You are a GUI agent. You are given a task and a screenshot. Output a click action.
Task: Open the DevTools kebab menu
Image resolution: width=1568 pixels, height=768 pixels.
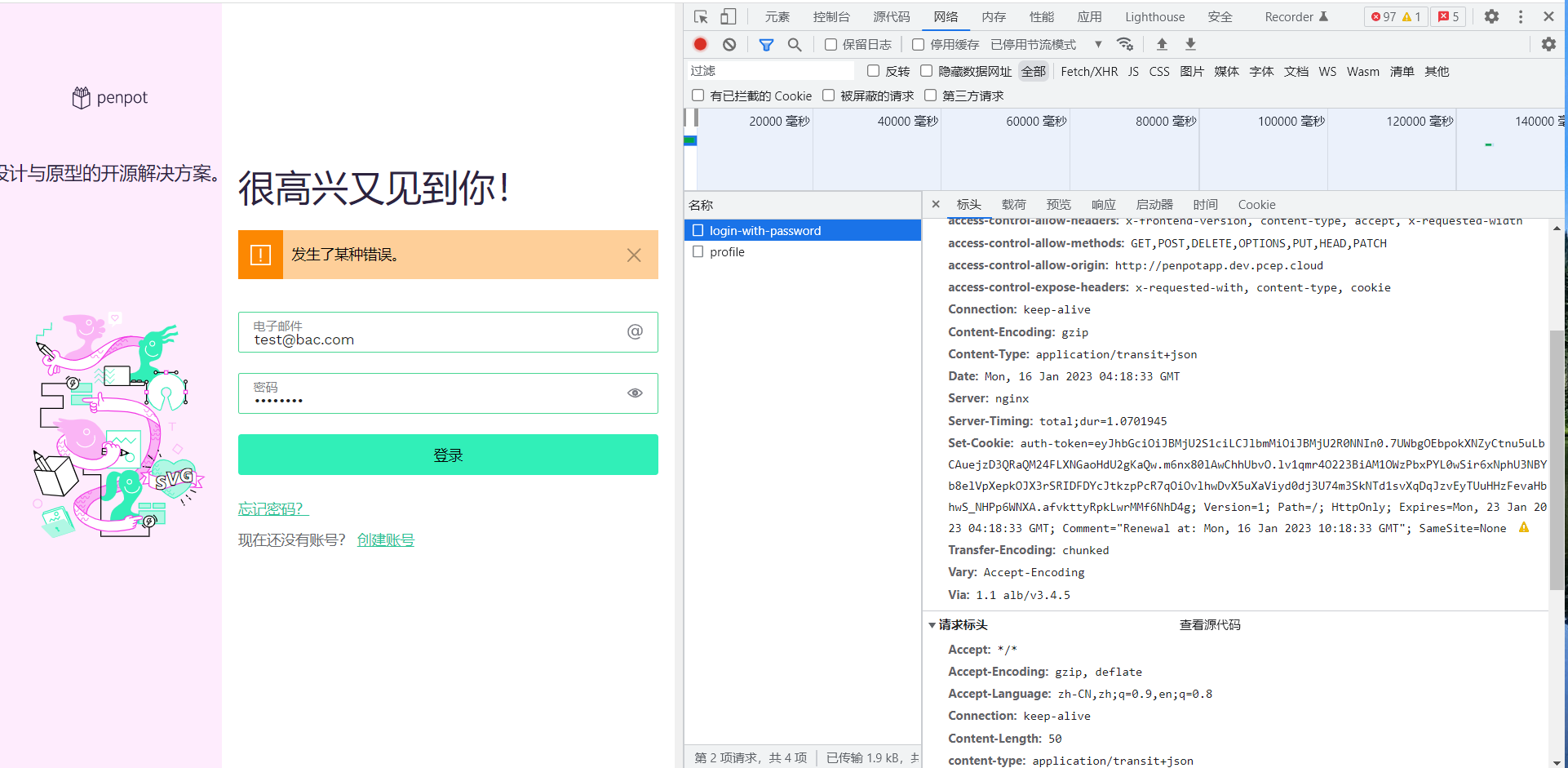(1520, 16)
